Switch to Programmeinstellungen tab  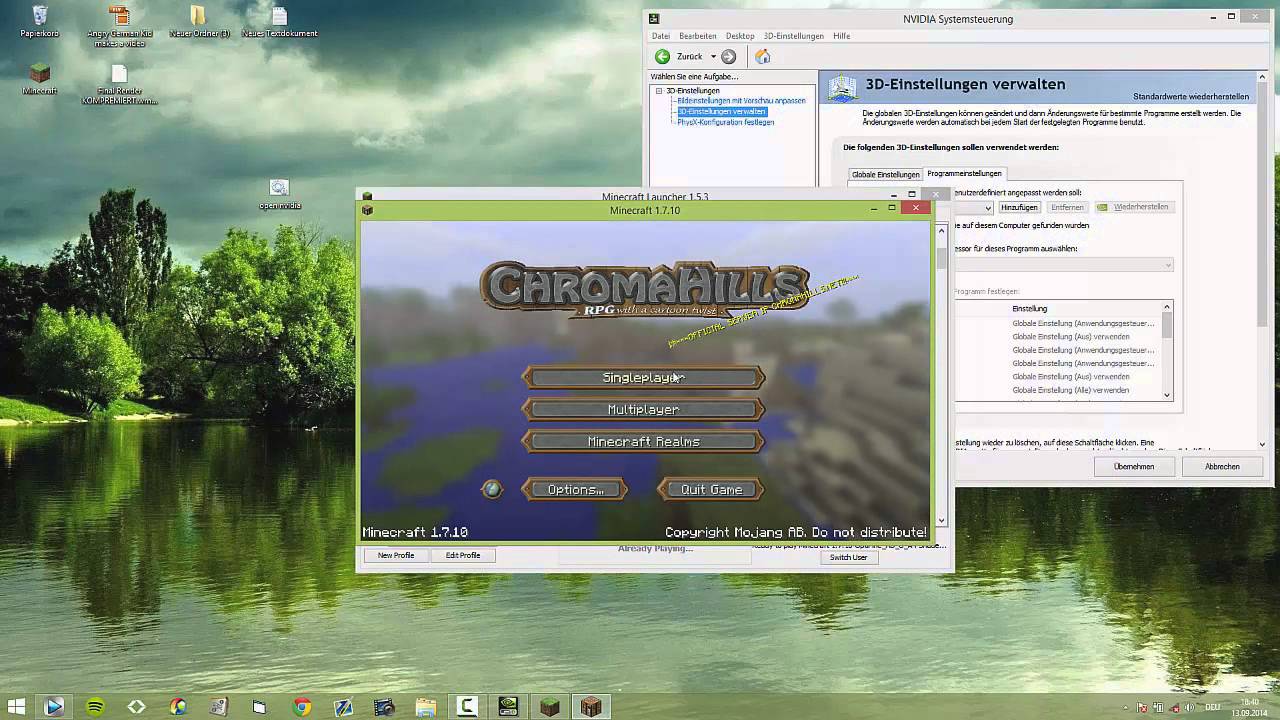964,173
